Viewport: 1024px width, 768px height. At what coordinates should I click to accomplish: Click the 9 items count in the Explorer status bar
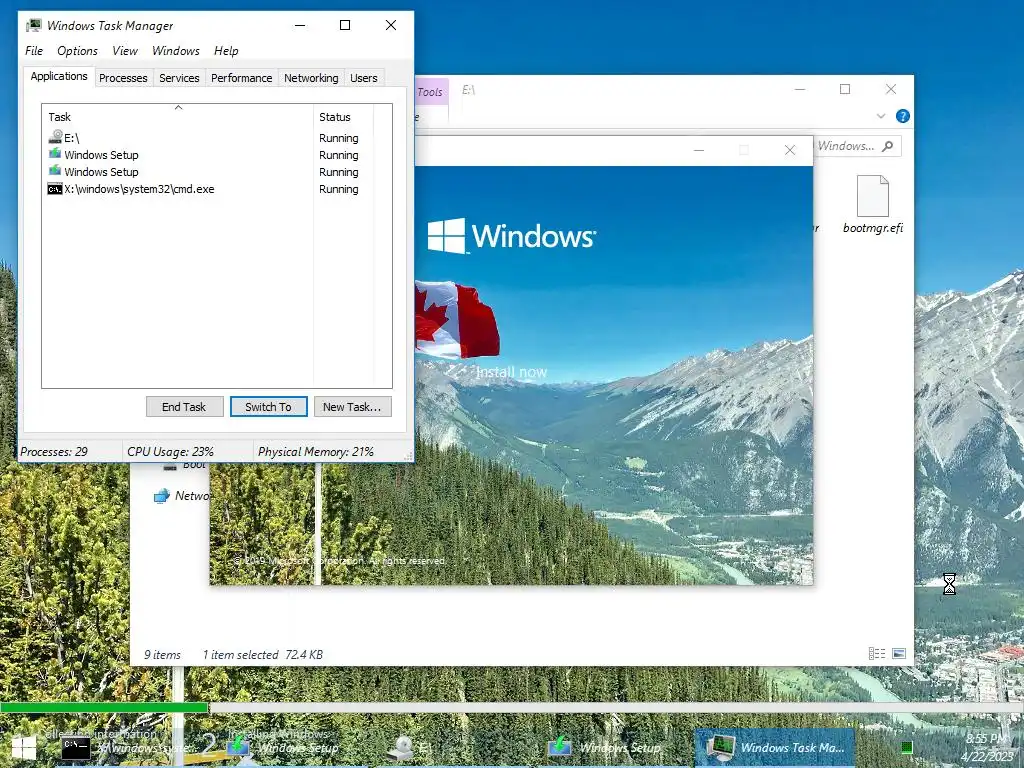tap(162, 654)
